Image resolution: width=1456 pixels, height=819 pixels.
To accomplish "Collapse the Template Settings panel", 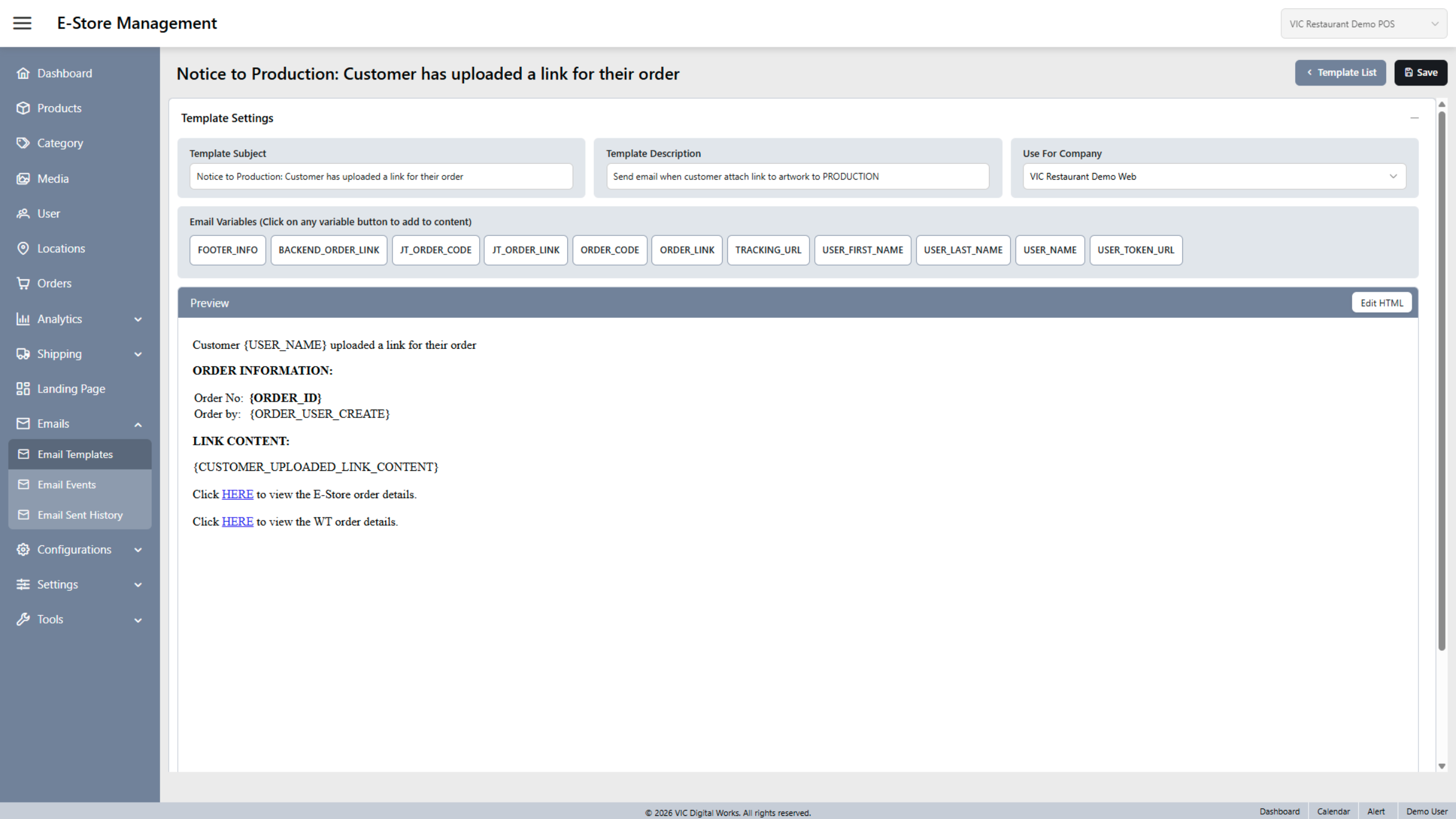I will 1415,118.
